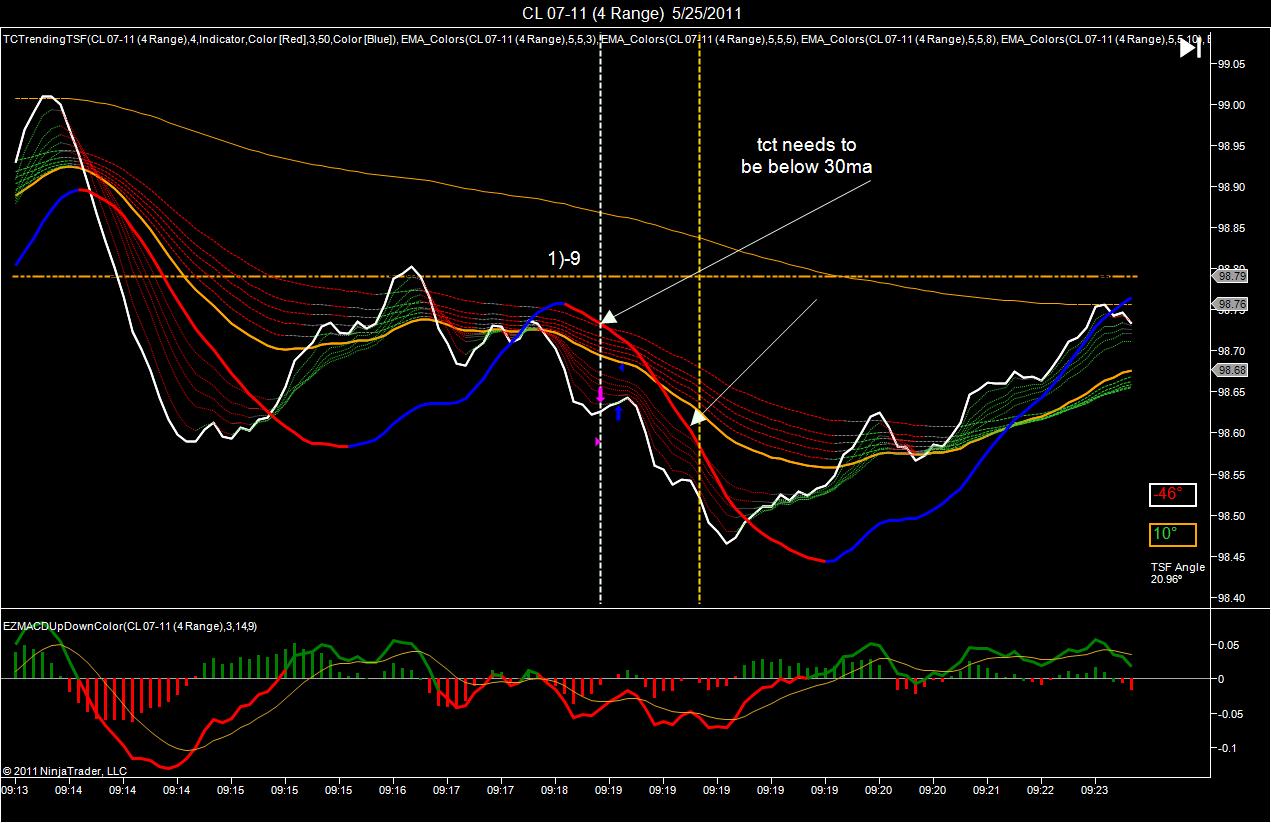Select the EMA_Colors 5,5,3 indicator label

tap(501, 40)
